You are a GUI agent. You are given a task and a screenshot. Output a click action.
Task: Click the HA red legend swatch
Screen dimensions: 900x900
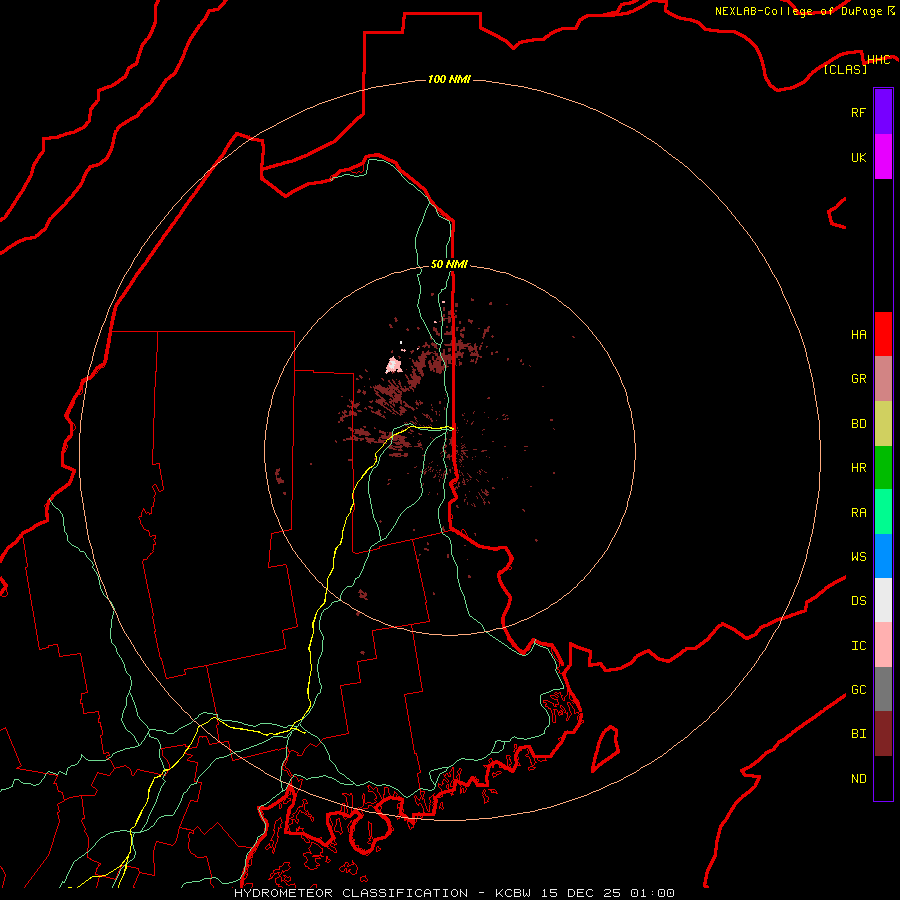[x=883, y=334]
